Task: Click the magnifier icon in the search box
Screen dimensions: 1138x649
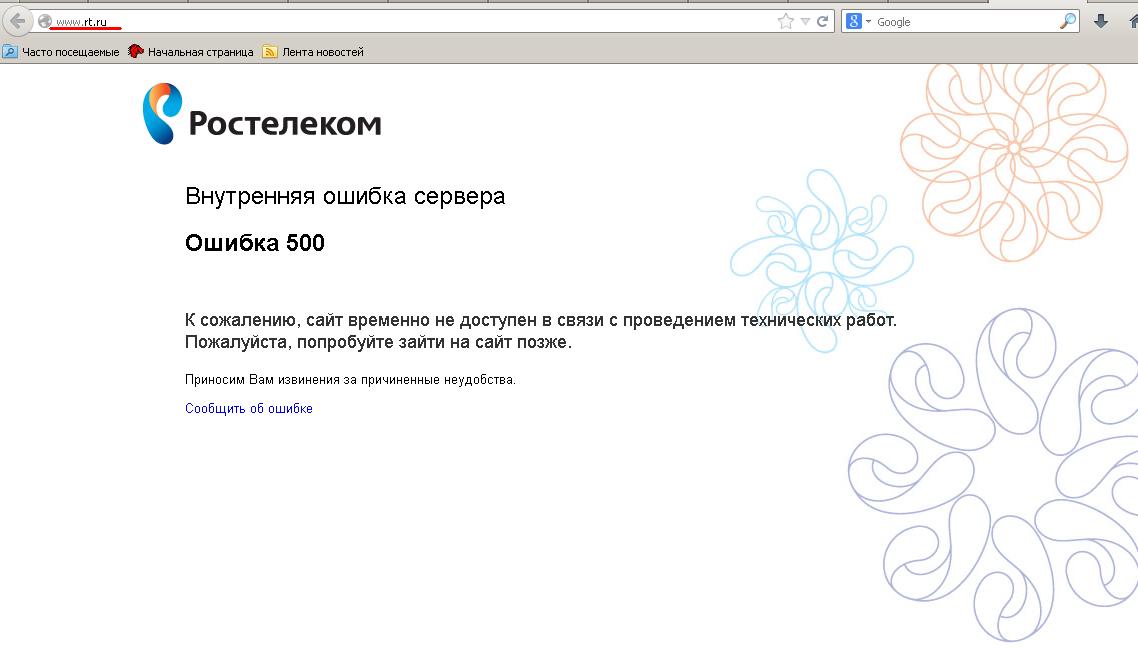Action: tap(1068, 21)
